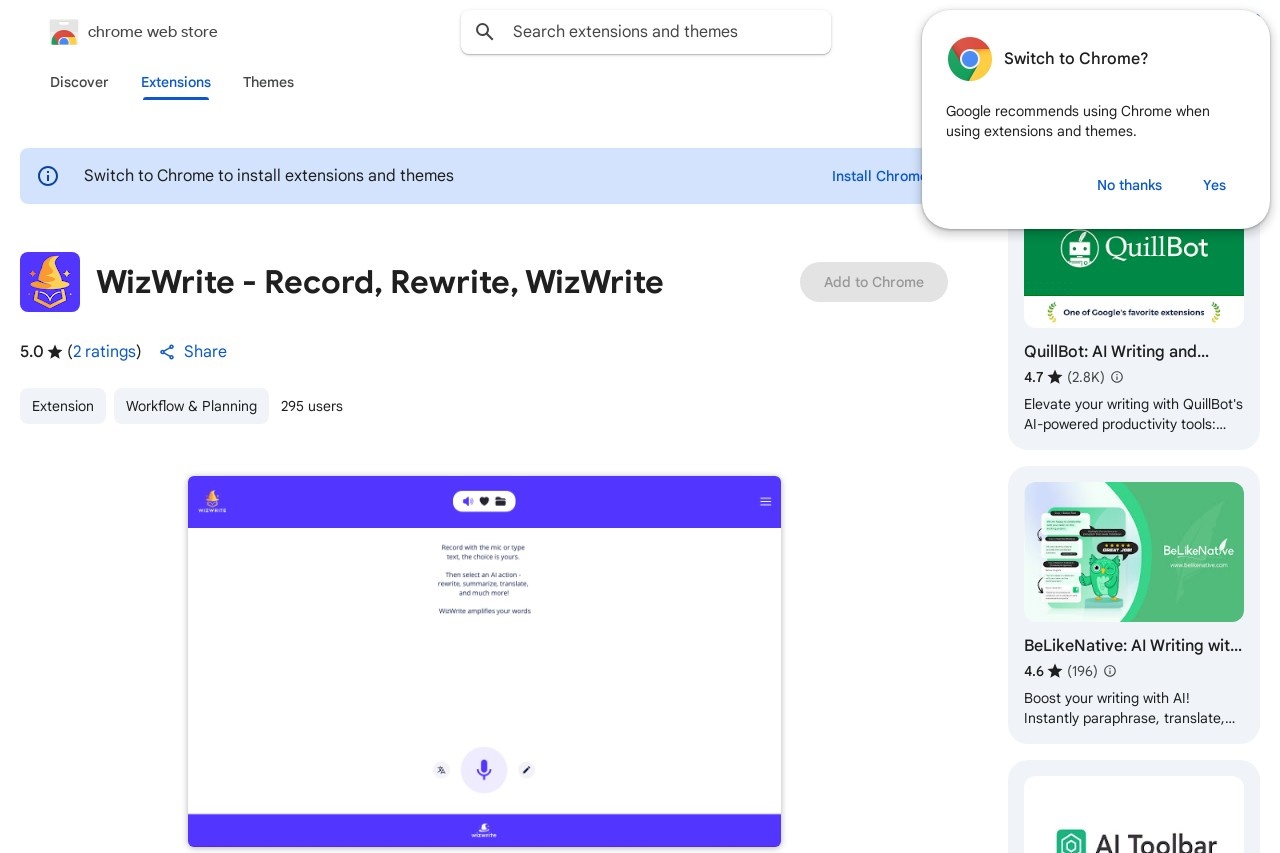Image resolution: width=1280 pixels, height=853 pixels.
Task: Click the info icon beside QuillBot's rating
Action: click(x=1117, y=377)
